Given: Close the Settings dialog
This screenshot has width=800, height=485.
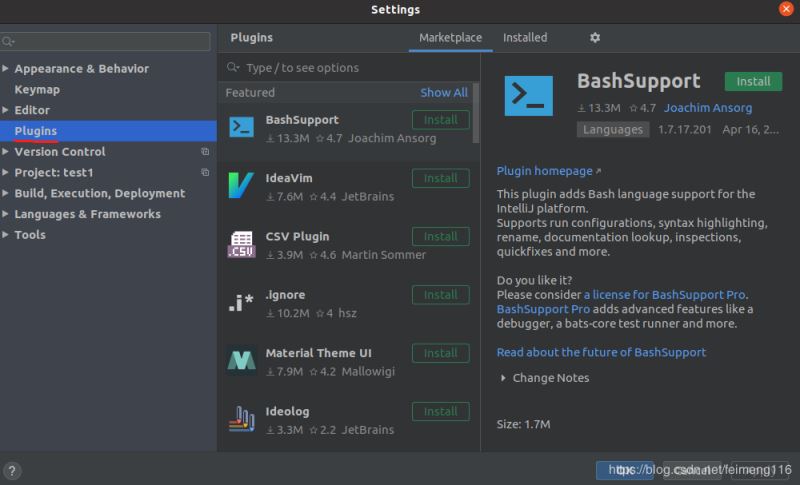Looking at the screenshot, I should [786, 9].
